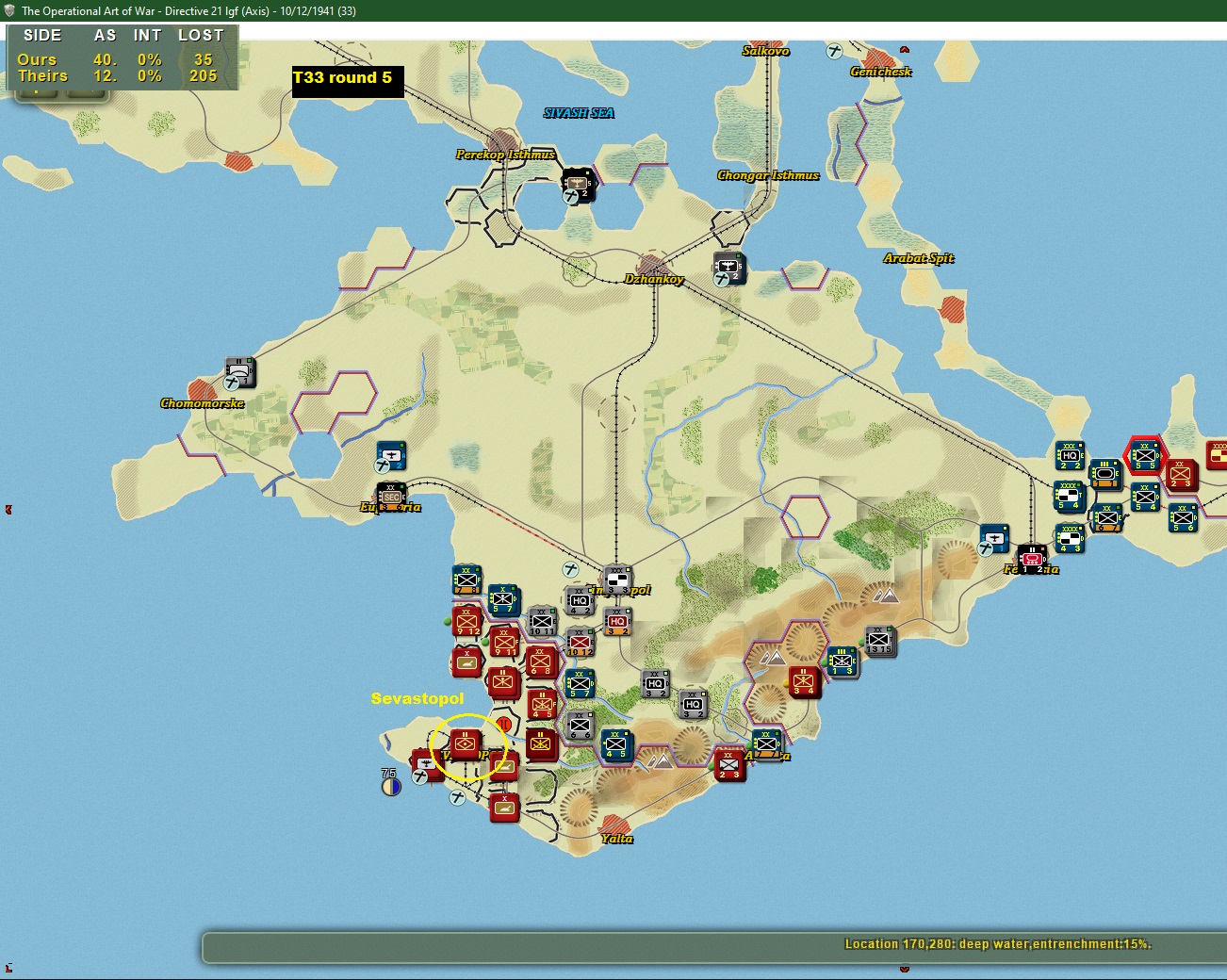Select the blue XXX HQ unit 2-2

pos(1070,456)
